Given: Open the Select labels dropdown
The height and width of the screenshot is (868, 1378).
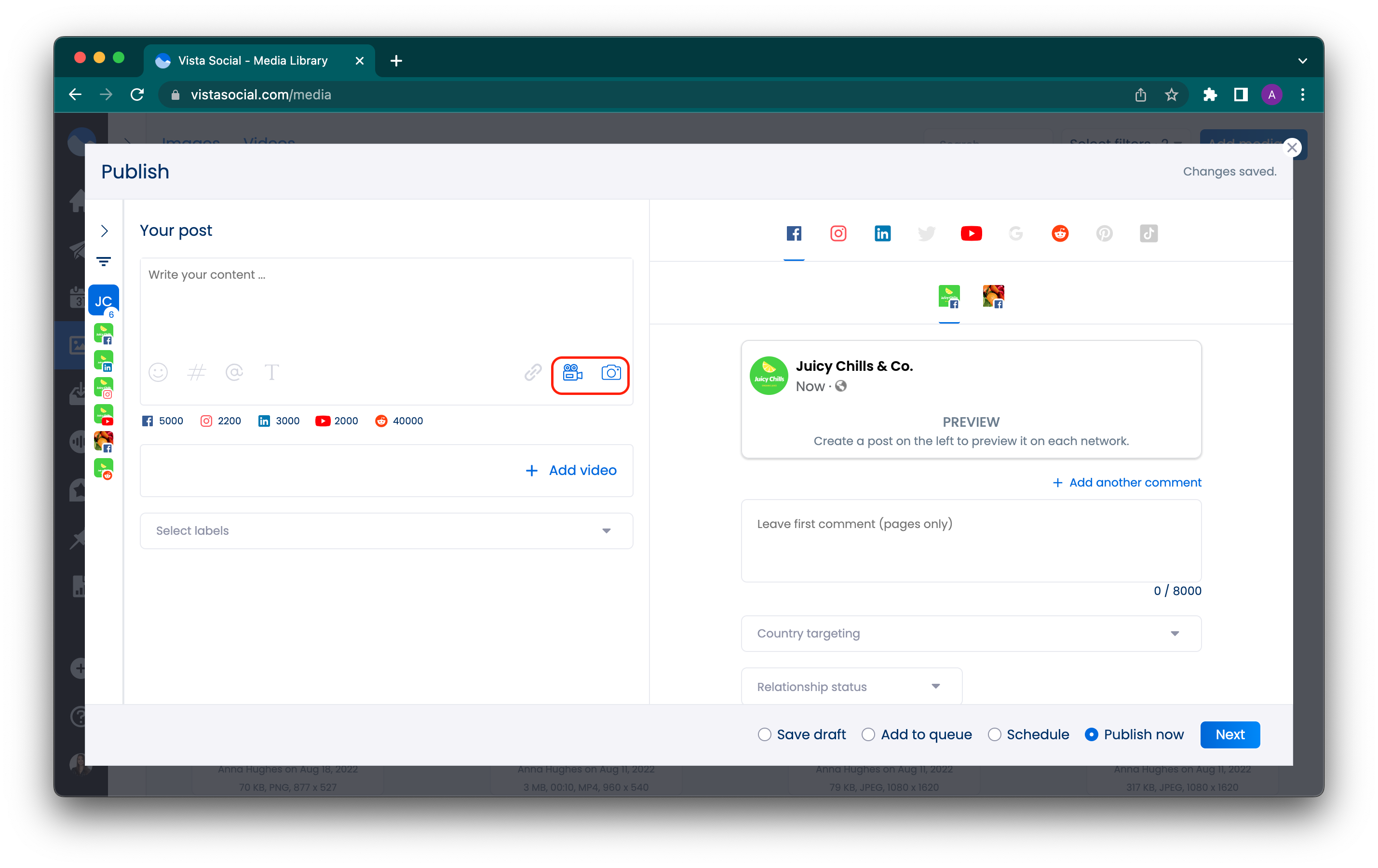Looking at the screenshot, I should pos(386,530).
